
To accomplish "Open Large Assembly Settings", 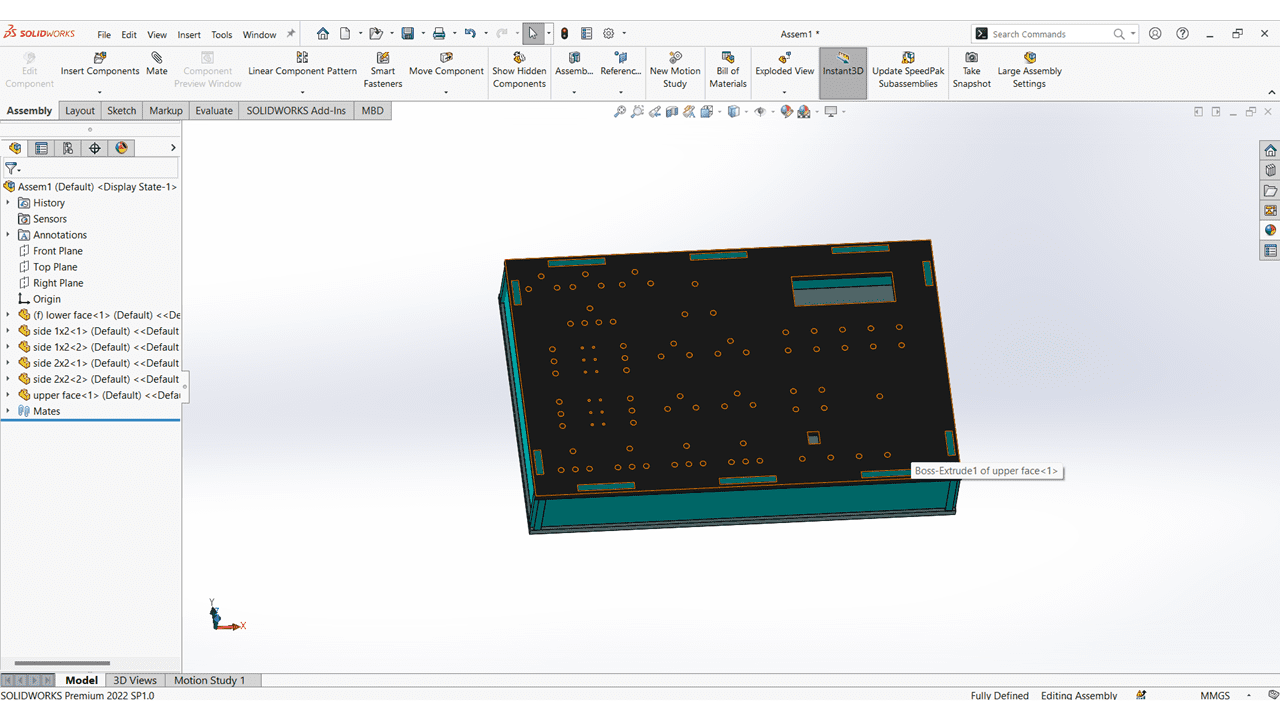I will point(1029,70).
